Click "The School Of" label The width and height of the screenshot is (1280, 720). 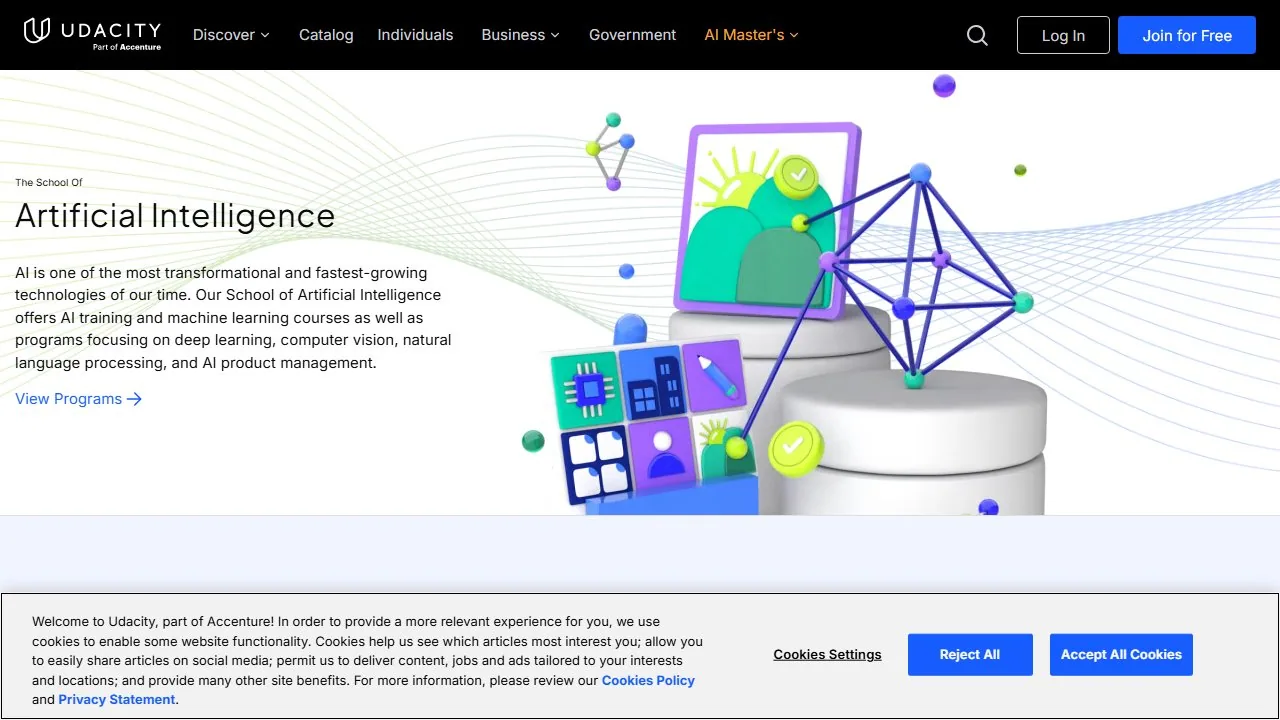49,182
